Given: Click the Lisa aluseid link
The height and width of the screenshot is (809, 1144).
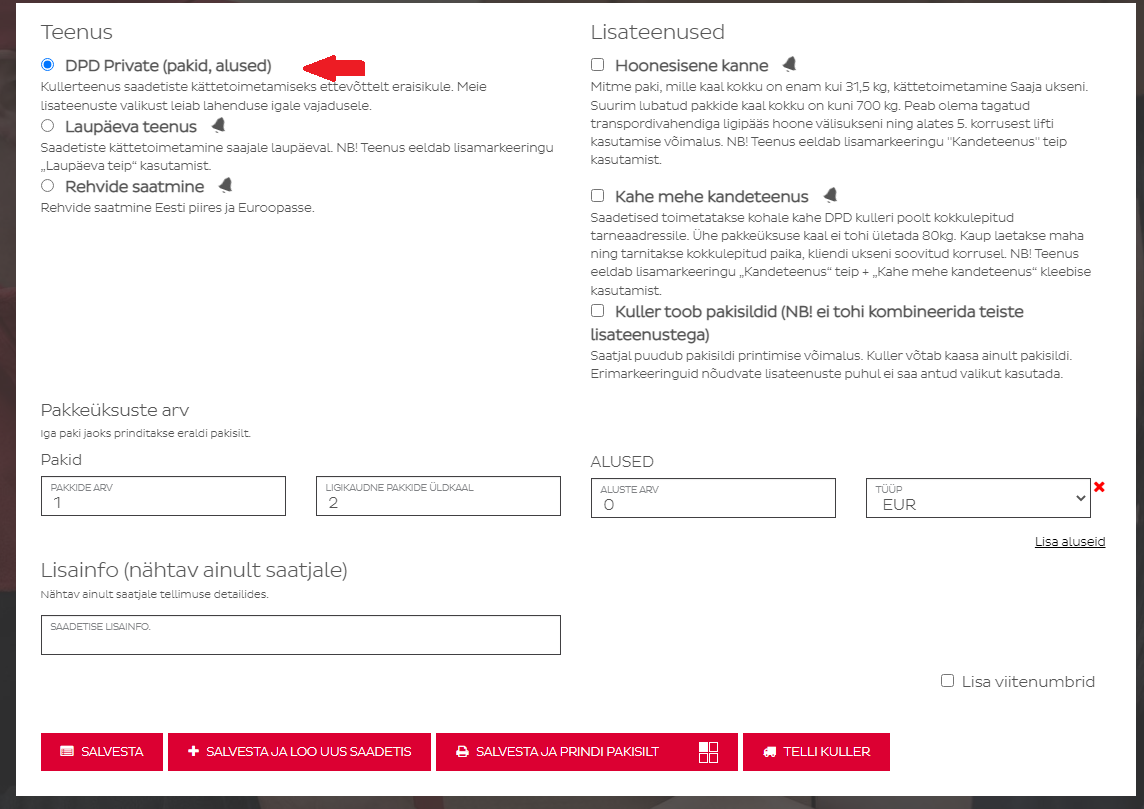Looking at the screenshot, I should [1070, 541].
